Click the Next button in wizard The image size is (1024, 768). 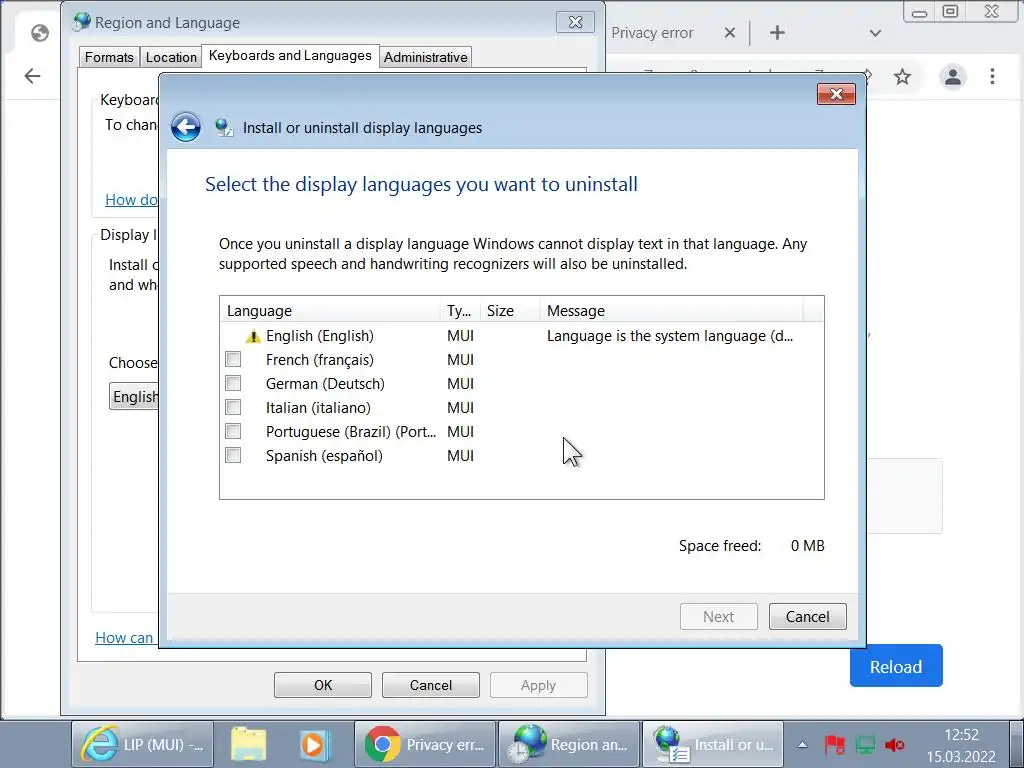(718, 616)
